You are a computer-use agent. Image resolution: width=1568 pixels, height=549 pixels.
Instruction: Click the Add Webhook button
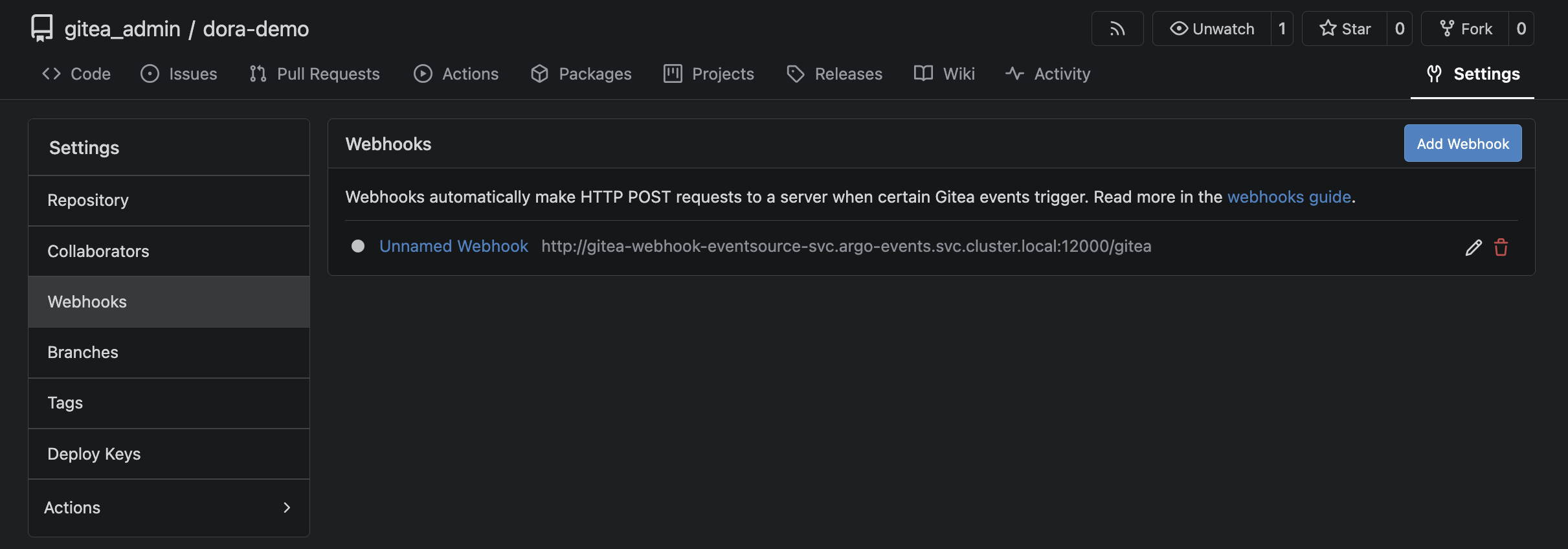click(x=1462, y=143)
